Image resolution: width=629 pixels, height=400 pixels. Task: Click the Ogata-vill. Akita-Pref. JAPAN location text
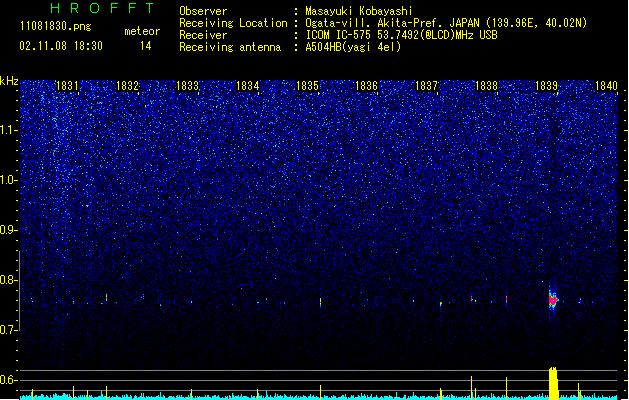pos(446,23)
